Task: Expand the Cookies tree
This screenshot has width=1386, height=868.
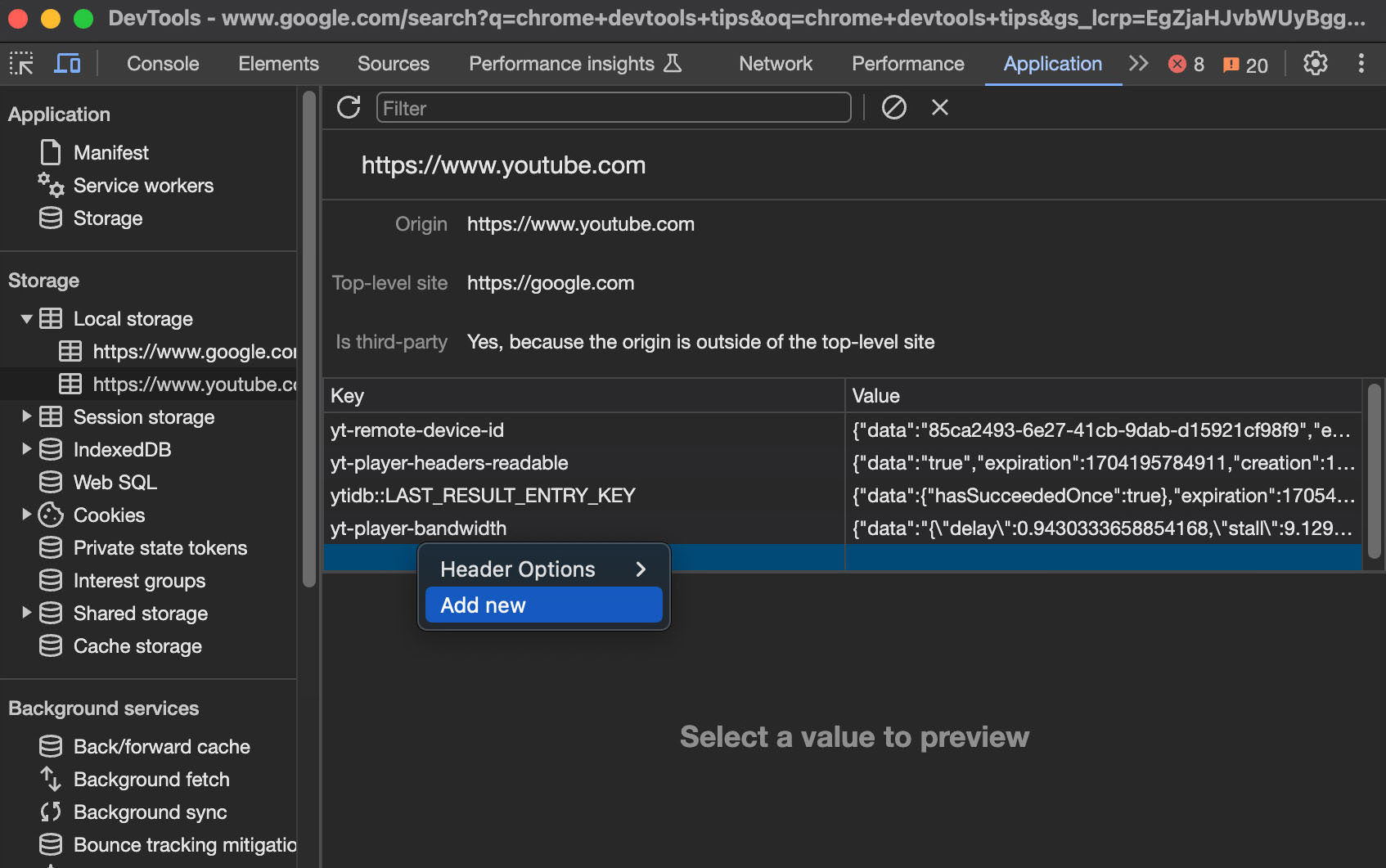Action: point(26,515)
